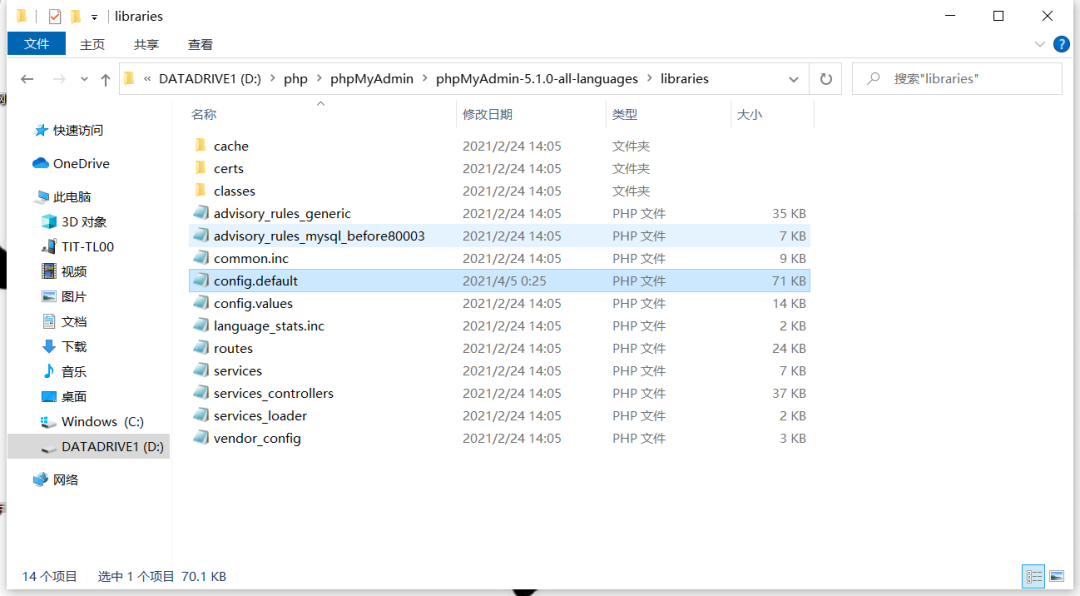Open the recent locations dropdown arrow

coord(84,79)
